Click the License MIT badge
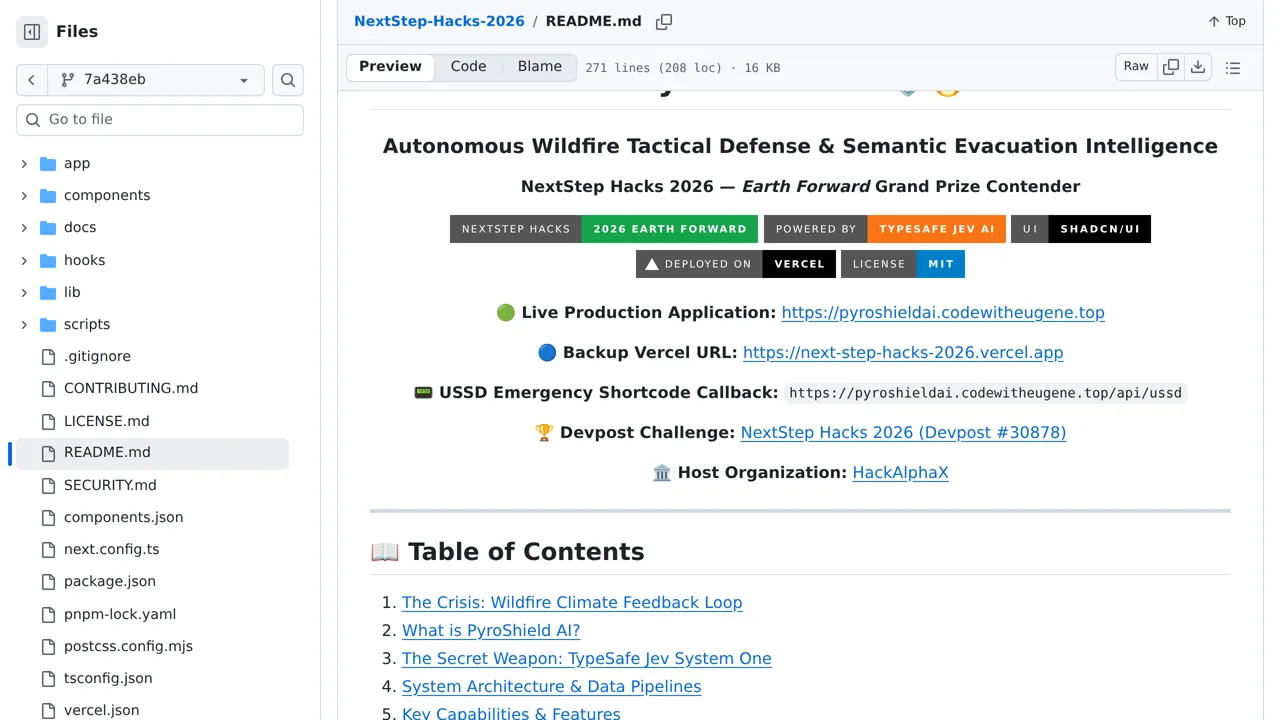The height and width of the screenshot is (720, 1280). [903, 264]
